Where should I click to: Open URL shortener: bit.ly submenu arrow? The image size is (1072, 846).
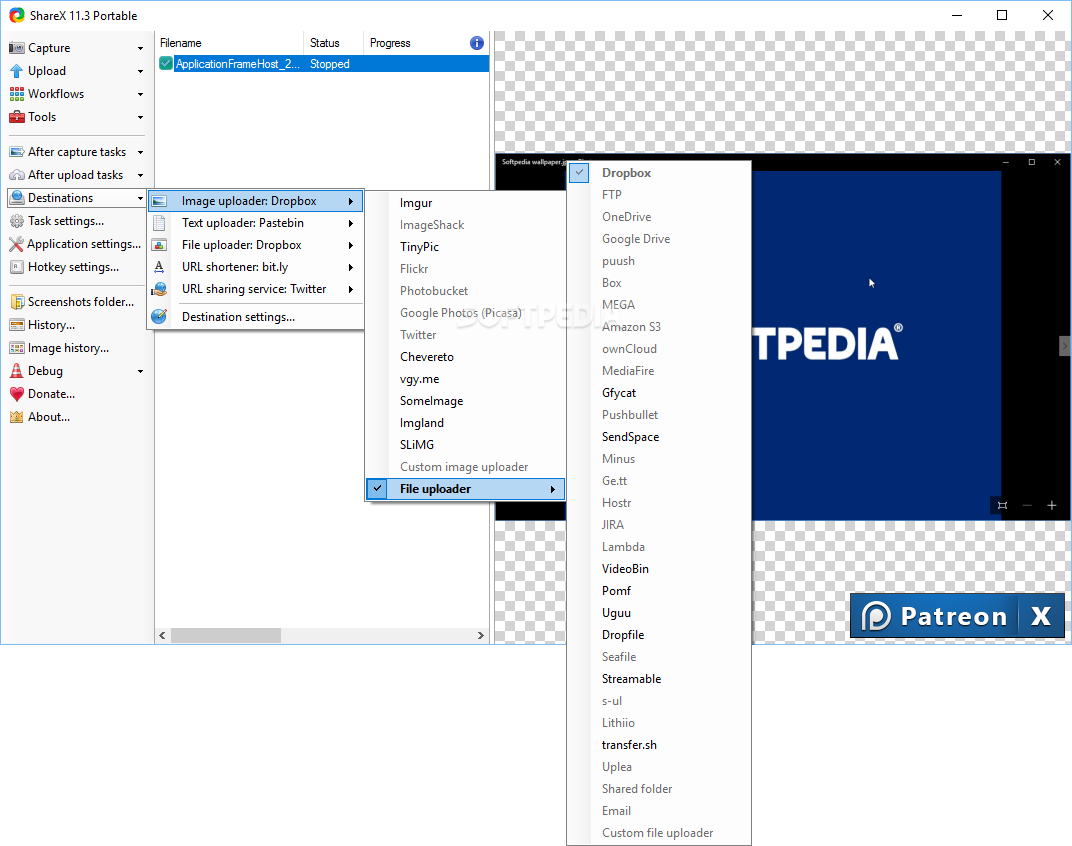[x=351, y=267]
